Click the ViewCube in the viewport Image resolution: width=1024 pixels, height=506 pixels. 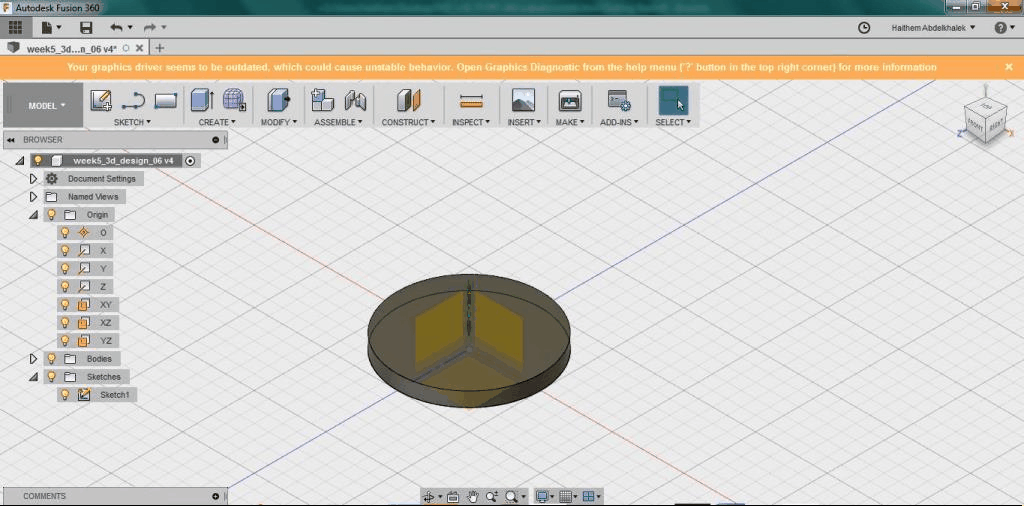click(x=984, y=119)
